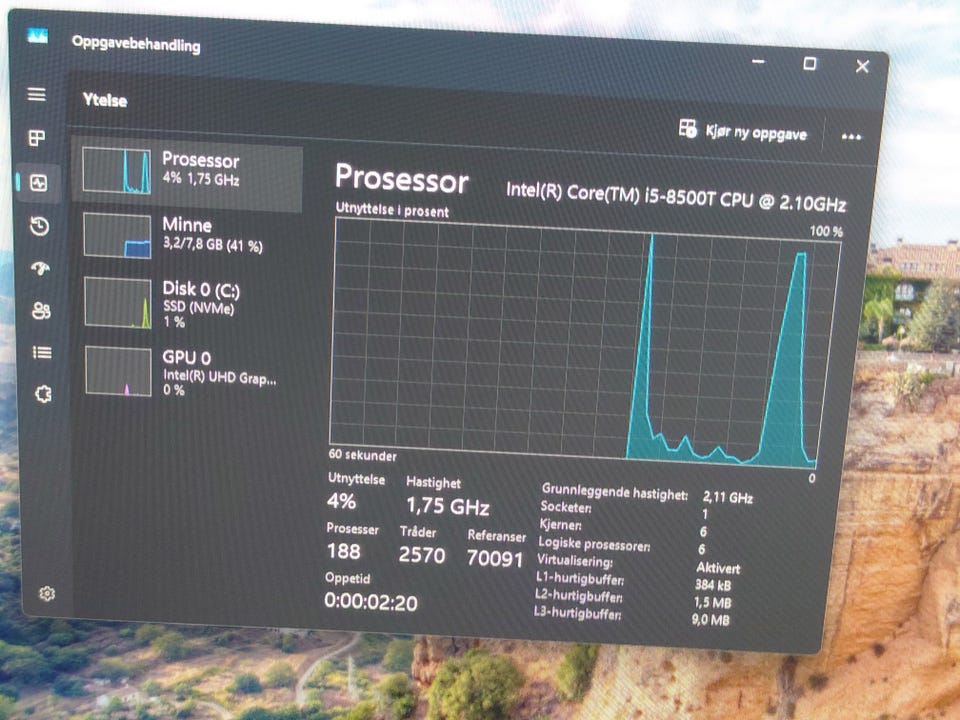Click the Oppetid value 0:00:02:20
Viewport: 960px width, 720px height.
click(x=371, y=602)
